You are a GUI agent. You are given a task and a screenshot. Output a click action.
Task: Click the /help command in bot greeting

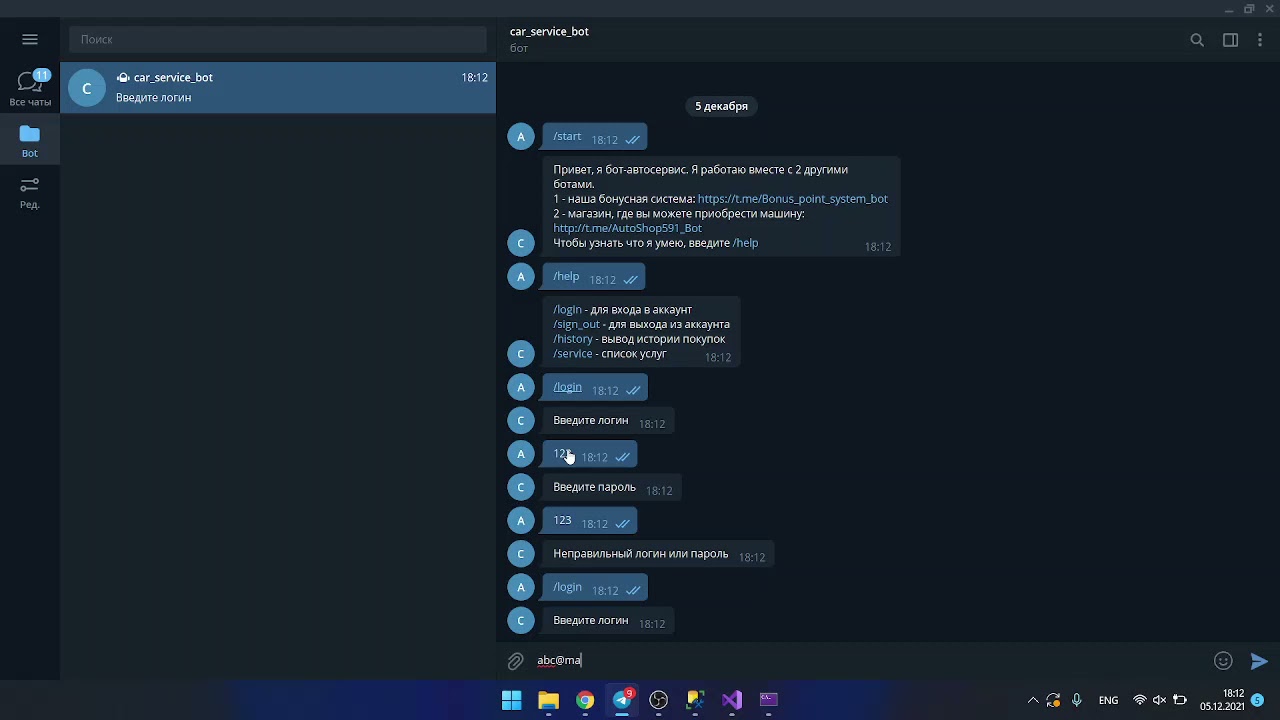[745, 243]
